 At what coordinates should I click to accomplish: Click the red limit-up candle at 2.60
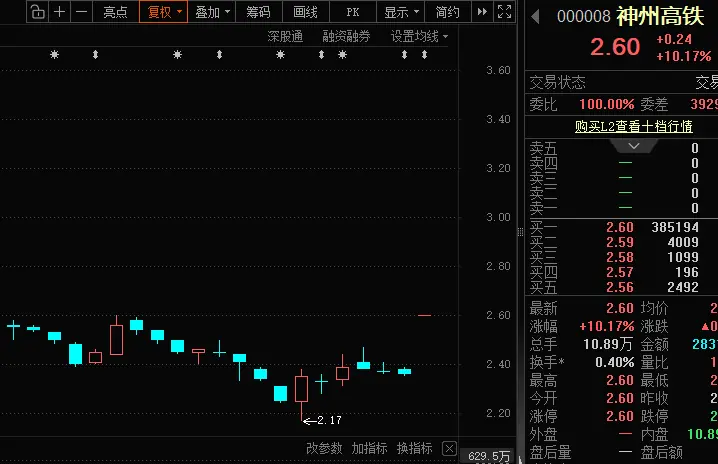coord(424,315)
